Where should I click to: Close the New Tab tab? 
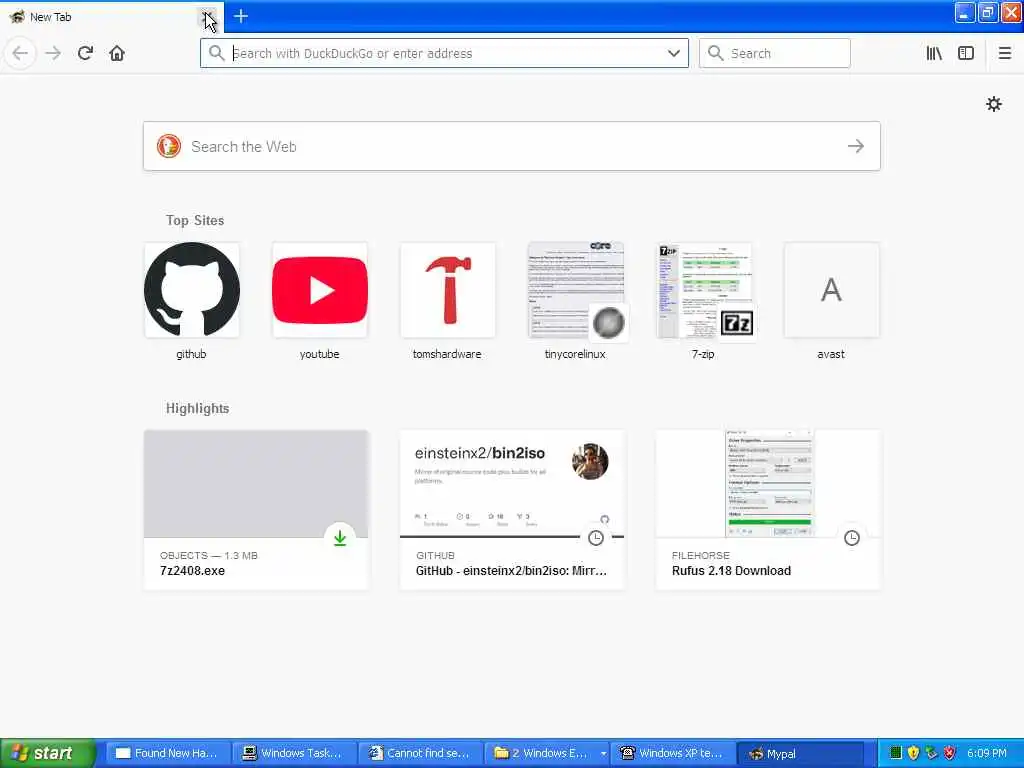pyautogui.click(x=207, y=16)
